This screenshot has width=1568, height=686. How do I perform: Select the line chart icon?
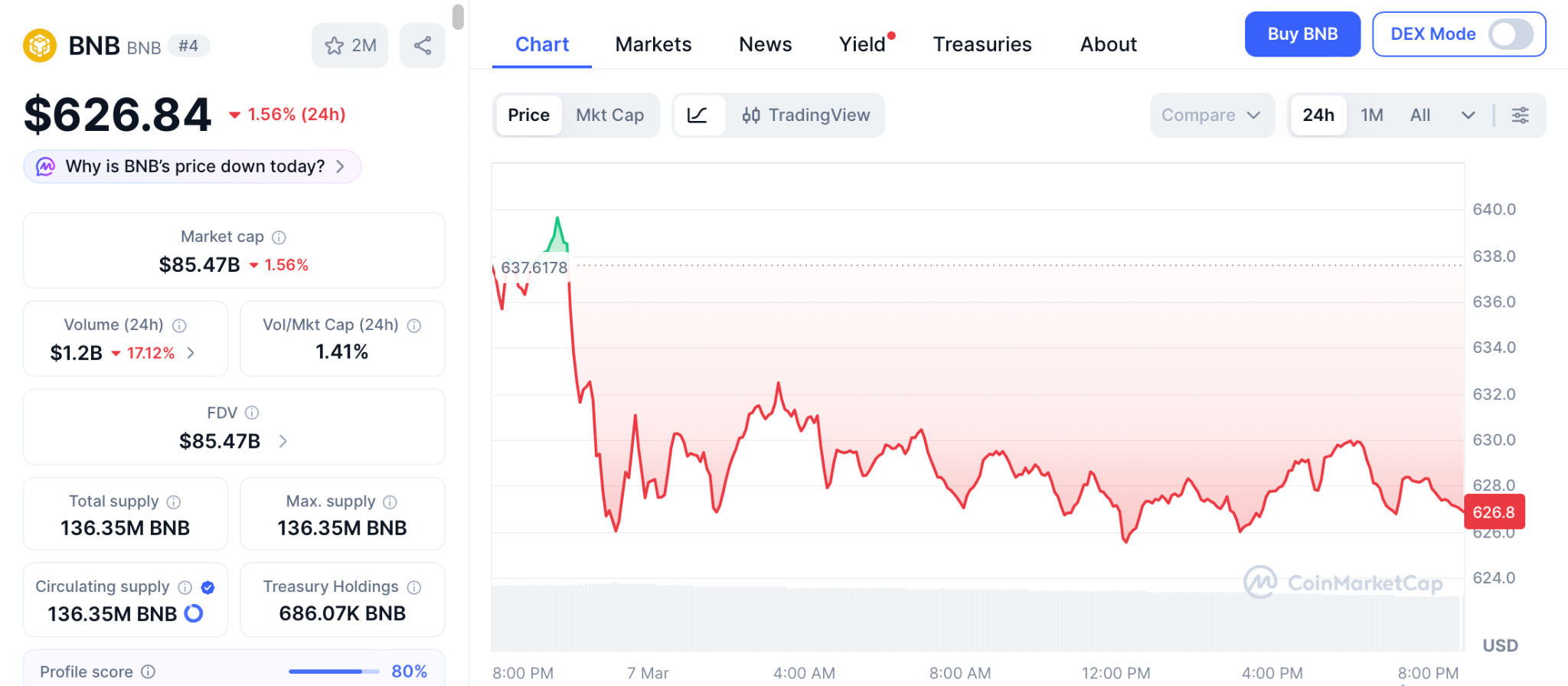point(697,116)
